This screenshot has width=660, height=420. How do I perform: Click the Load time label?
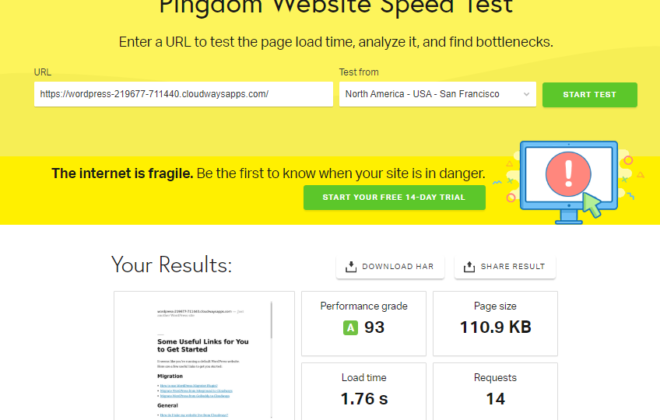pyautogui.click(x=364, y=377)
